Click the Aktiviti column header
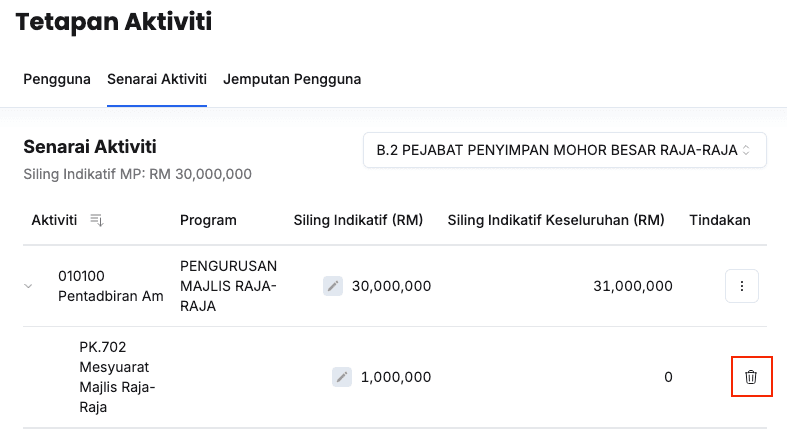Viewport: 787px width, 436px height. click(54, 220)
